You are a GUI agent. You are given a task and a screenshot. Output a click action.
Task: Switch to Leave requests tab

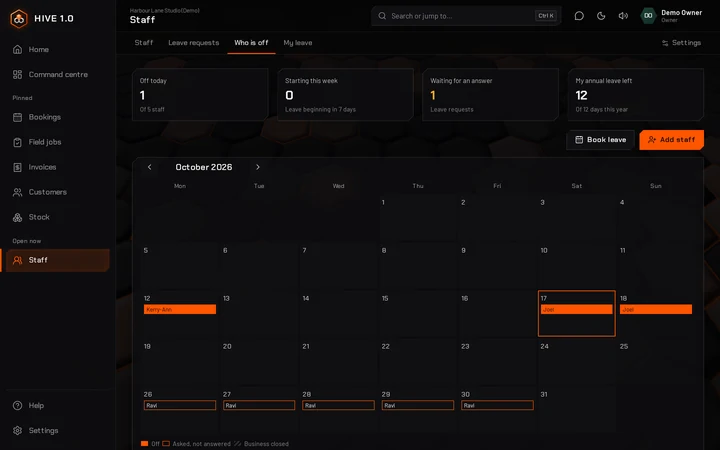click(194, 43)
